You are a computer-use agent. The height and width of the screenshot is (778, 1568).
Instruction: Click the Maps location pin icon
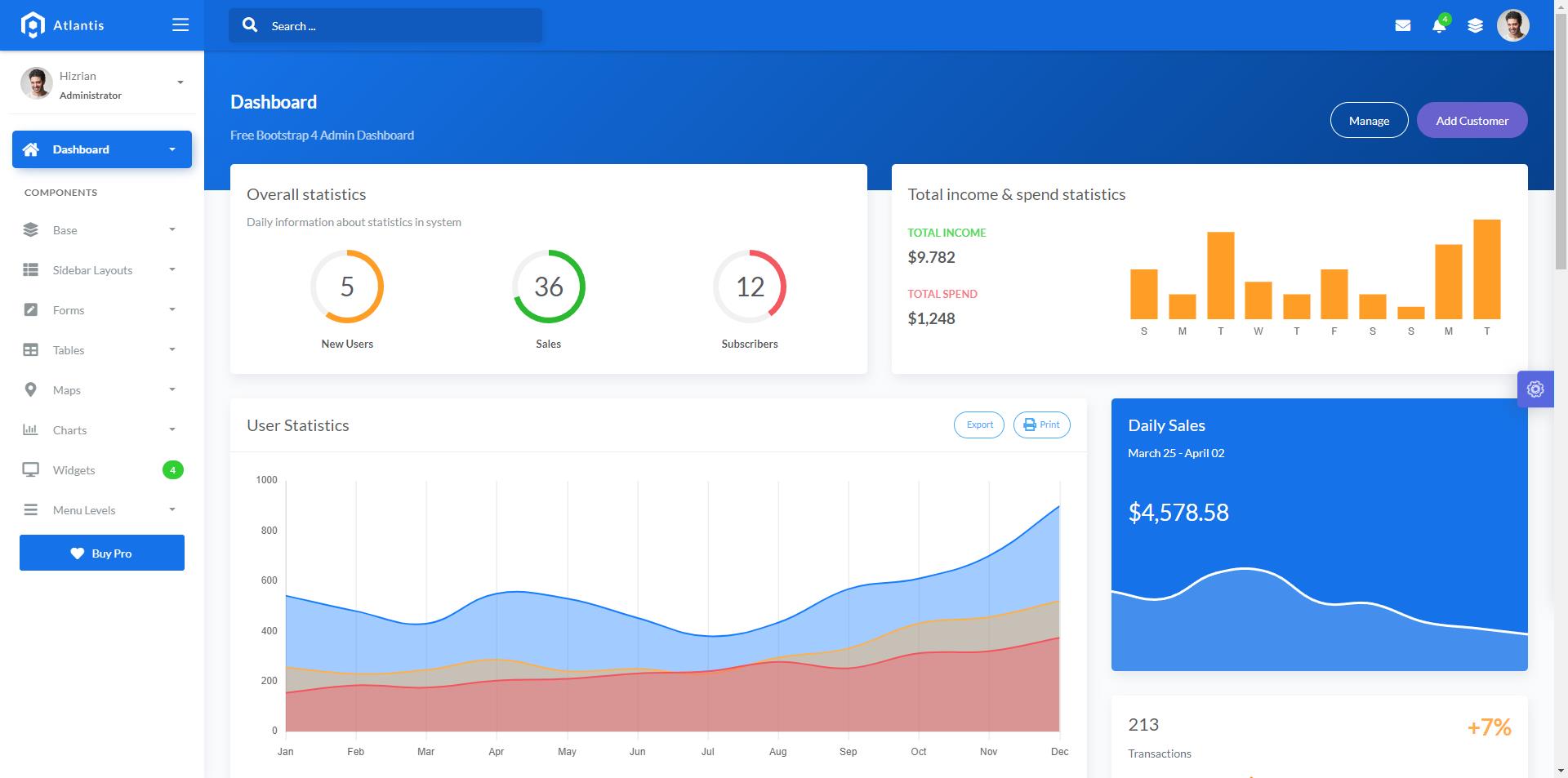click(x=30, y=389)
